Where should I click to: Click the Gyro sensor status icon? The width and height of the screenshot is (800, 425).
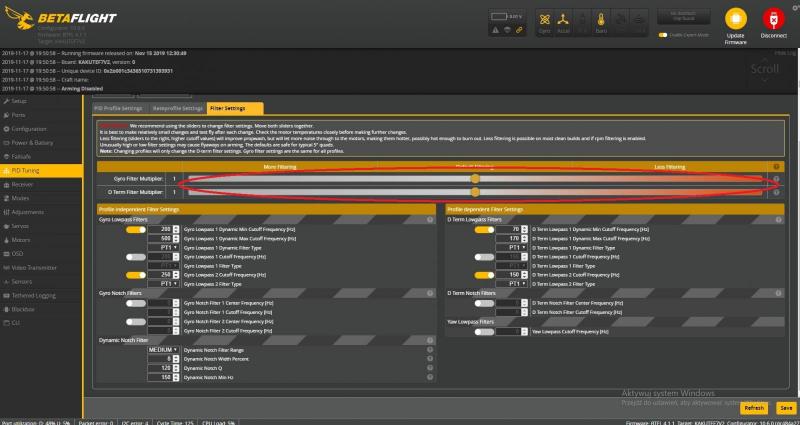pyautogui.click(x=545, y=20)
